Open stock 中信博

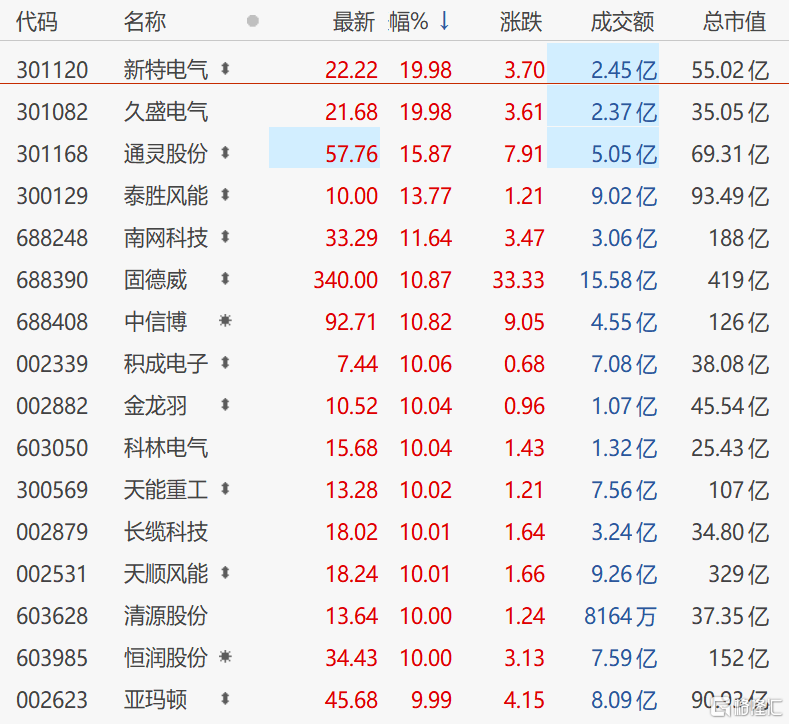[x=155, y=321]
